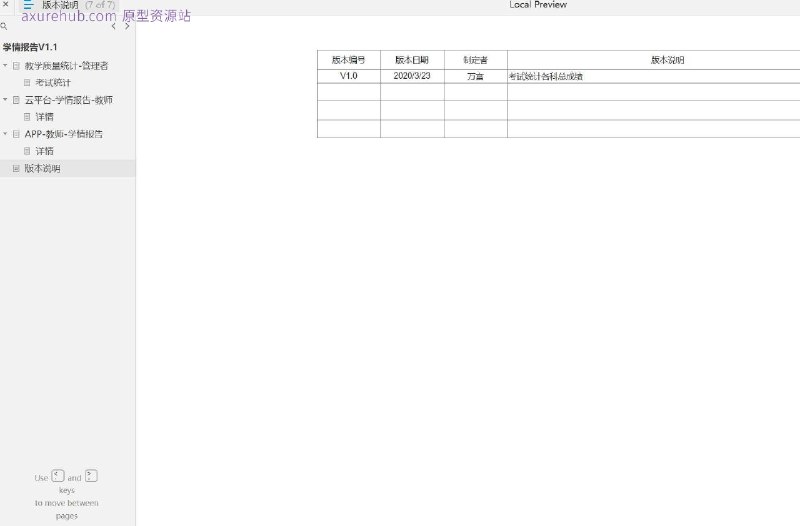Image resolution: width=800 pixels, height=526 pixels.
Task: Open 详情 page under 云平台-学情报告-教师
Action: pos(44,117)
